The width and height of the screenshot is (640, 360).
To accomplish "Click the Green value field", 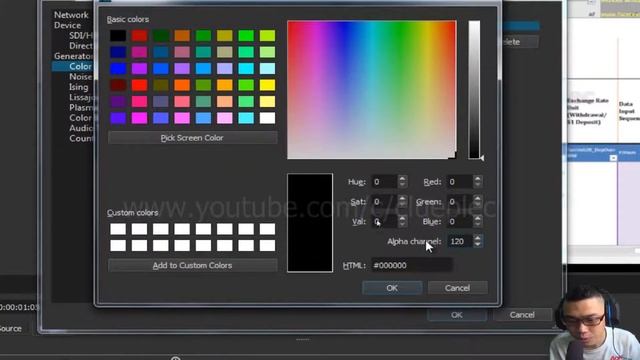I will (x=460, y=202).
